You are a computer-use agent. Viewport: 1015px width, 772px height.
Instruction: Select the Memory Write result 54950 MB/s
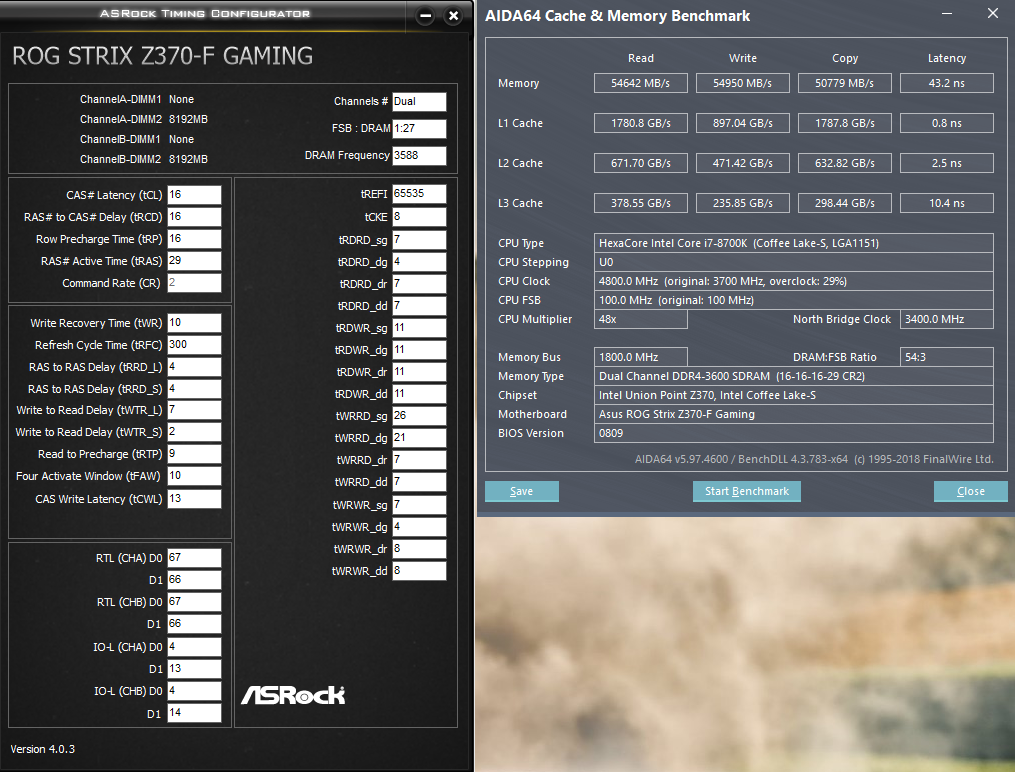point(742,83)
